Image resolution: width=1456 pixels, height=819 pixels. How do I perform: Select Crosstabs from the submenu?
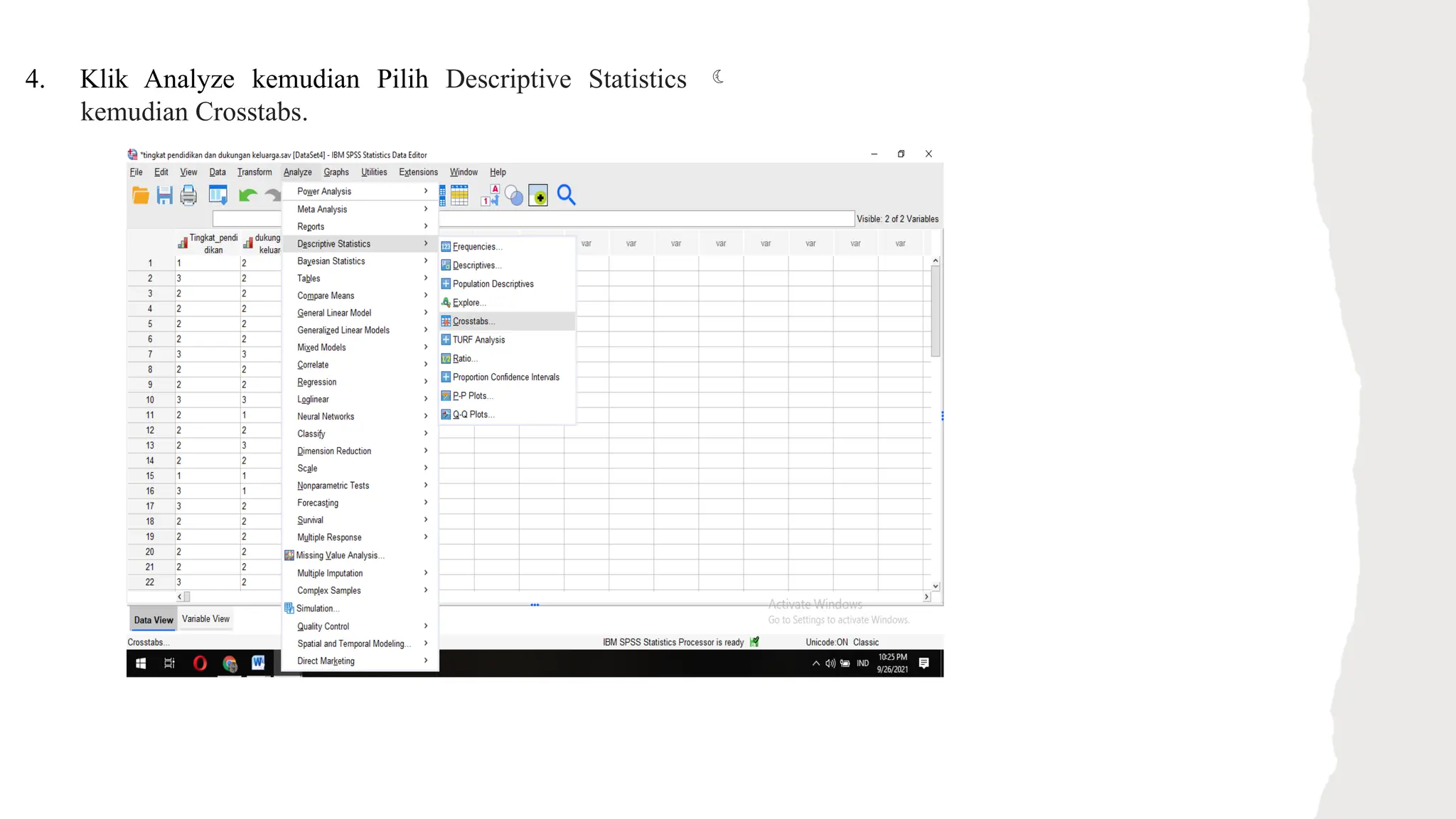473,321
